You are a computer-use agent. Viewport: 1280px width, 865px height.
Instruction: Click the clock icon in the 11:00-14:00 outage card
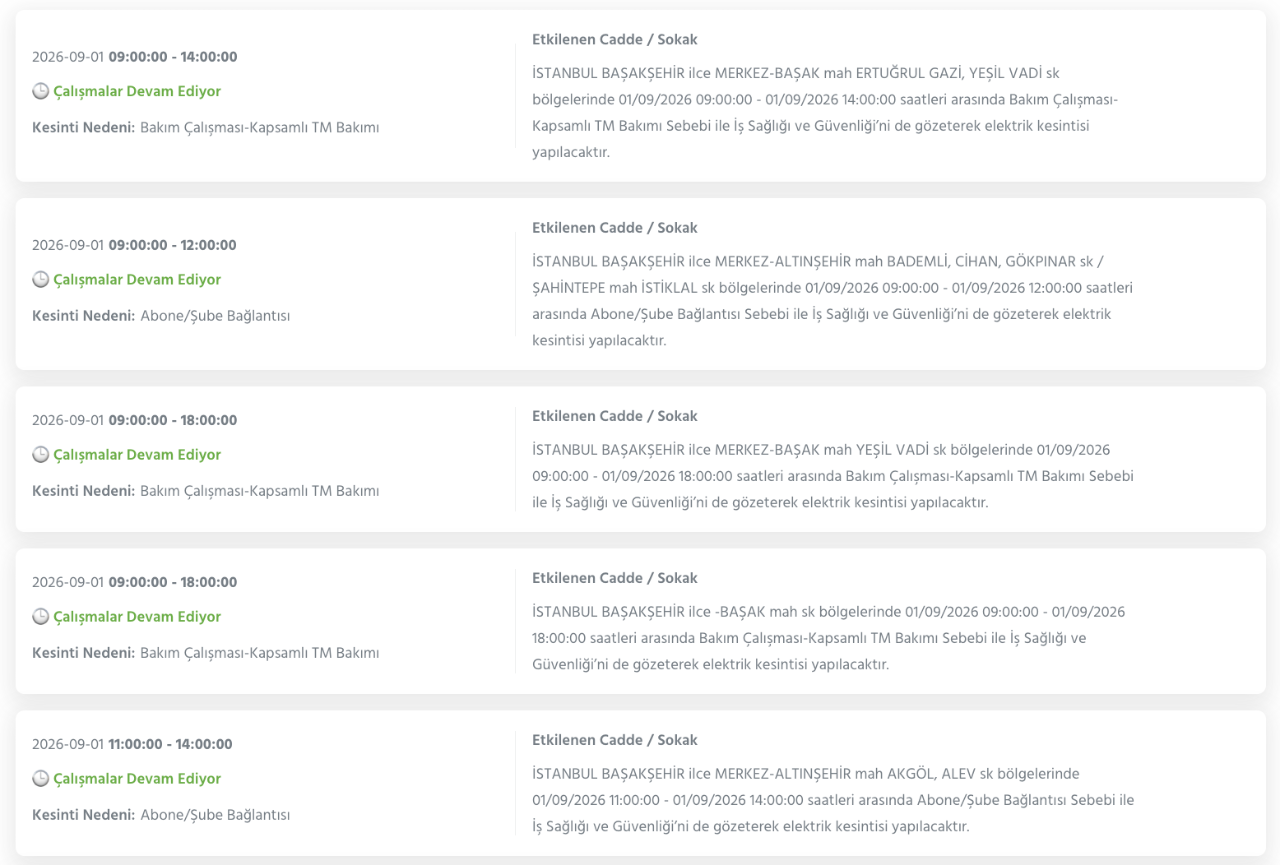[40, 779]
